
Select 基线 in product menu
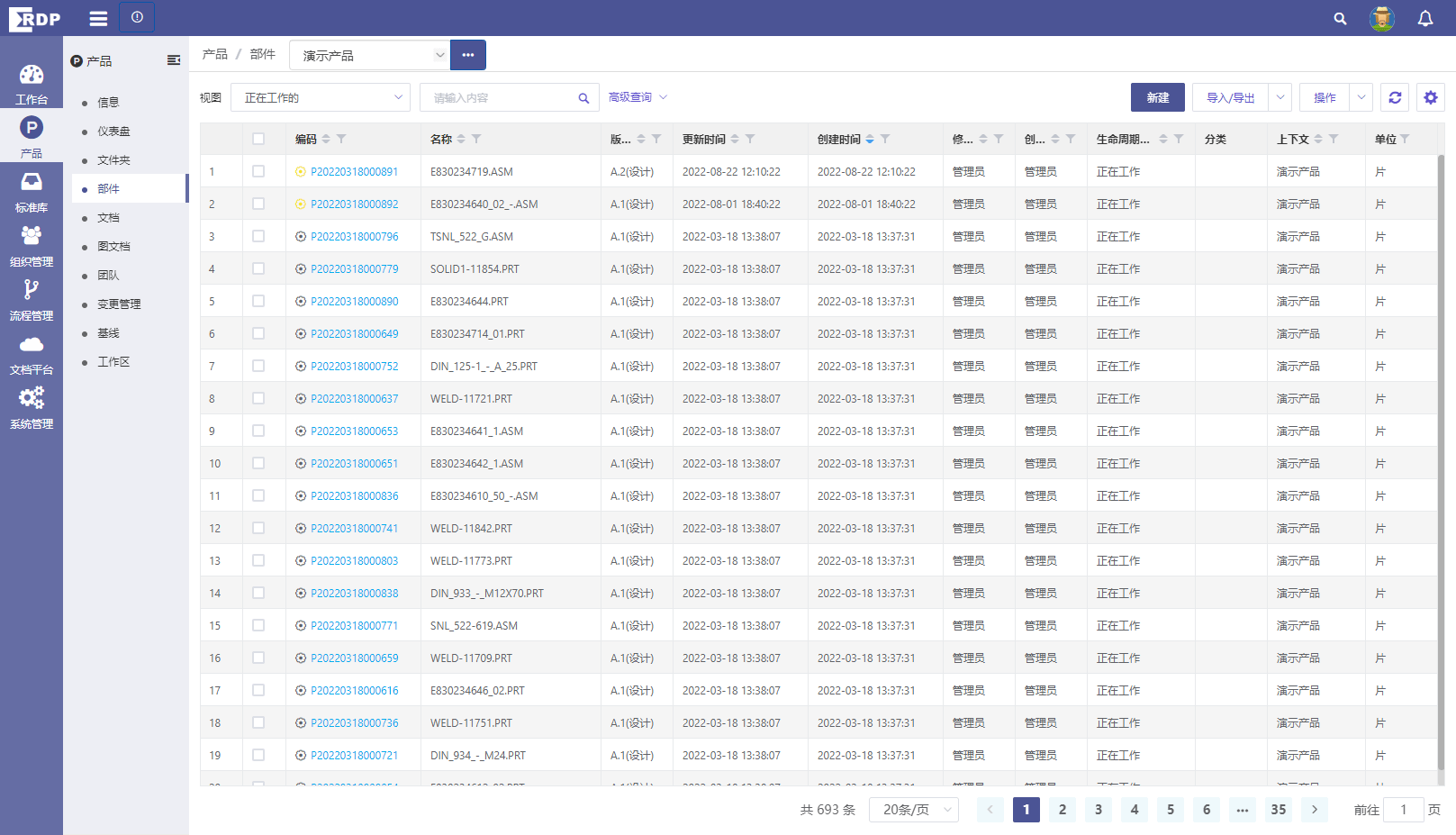pos(108,333)
